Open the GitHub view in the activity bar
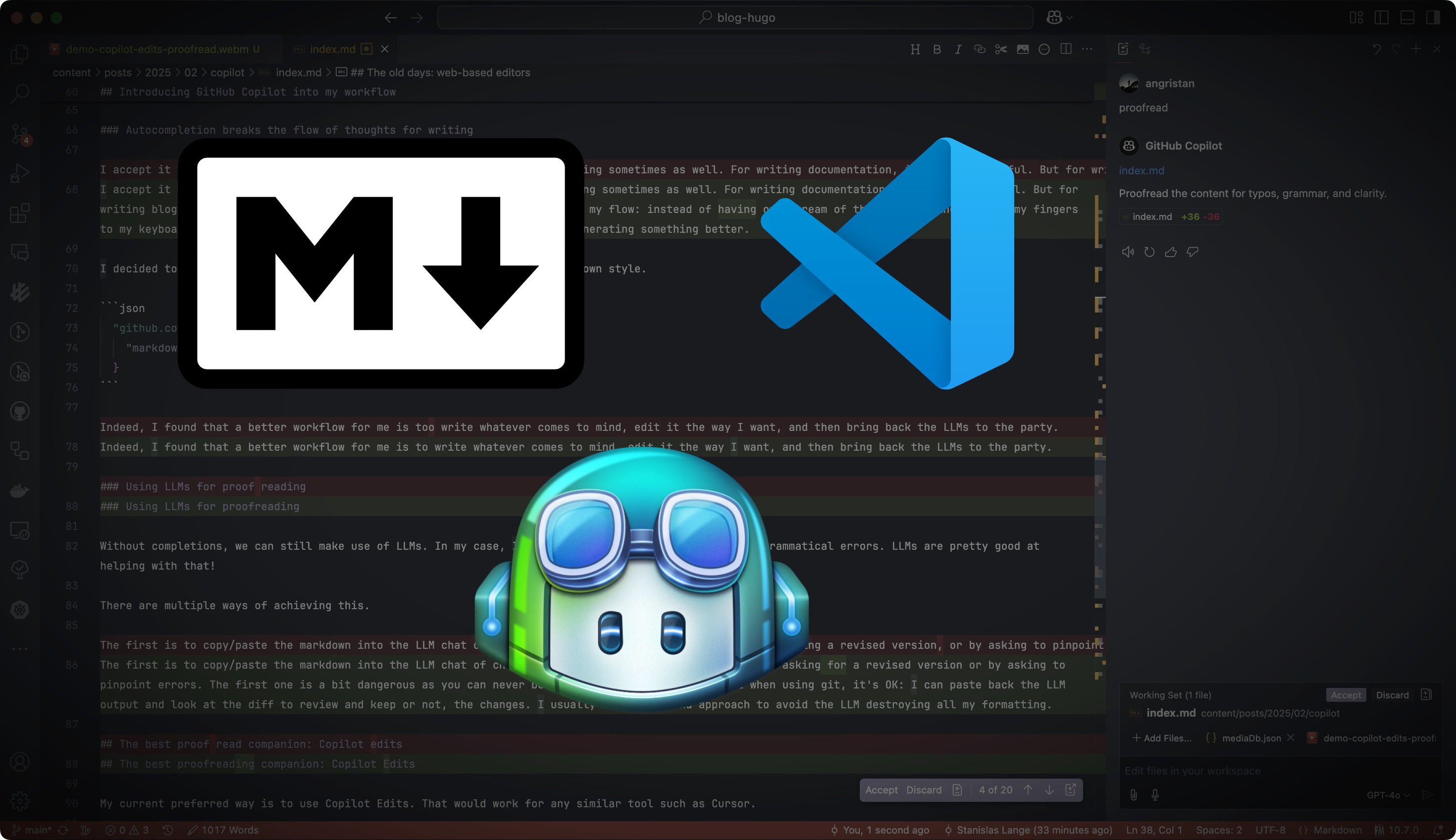The height and width of the screenshot is (840, 1456). [20, 412]
